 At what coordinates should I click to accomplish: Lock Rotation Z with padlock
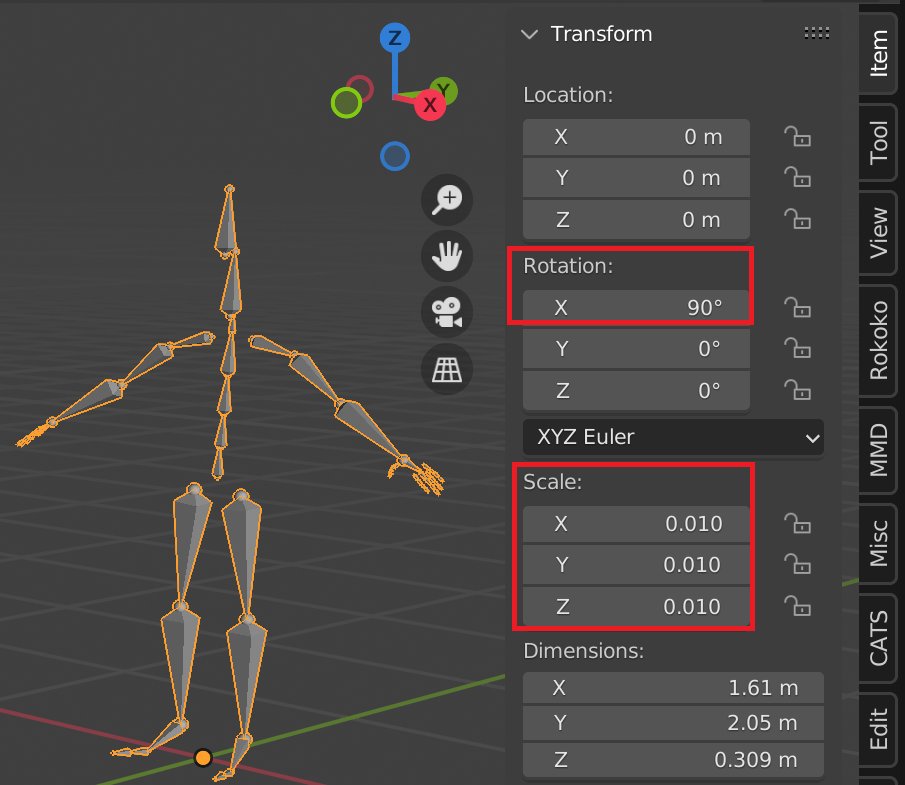pyautogui.click(x=798, y=390)
